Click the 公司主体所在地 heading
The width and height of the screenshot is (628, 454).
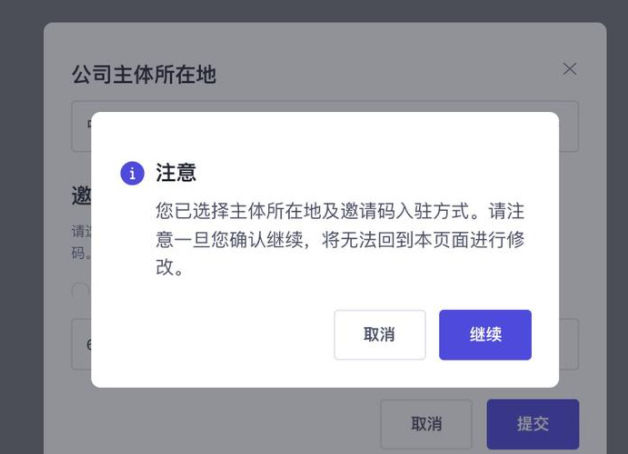[144, 74]
